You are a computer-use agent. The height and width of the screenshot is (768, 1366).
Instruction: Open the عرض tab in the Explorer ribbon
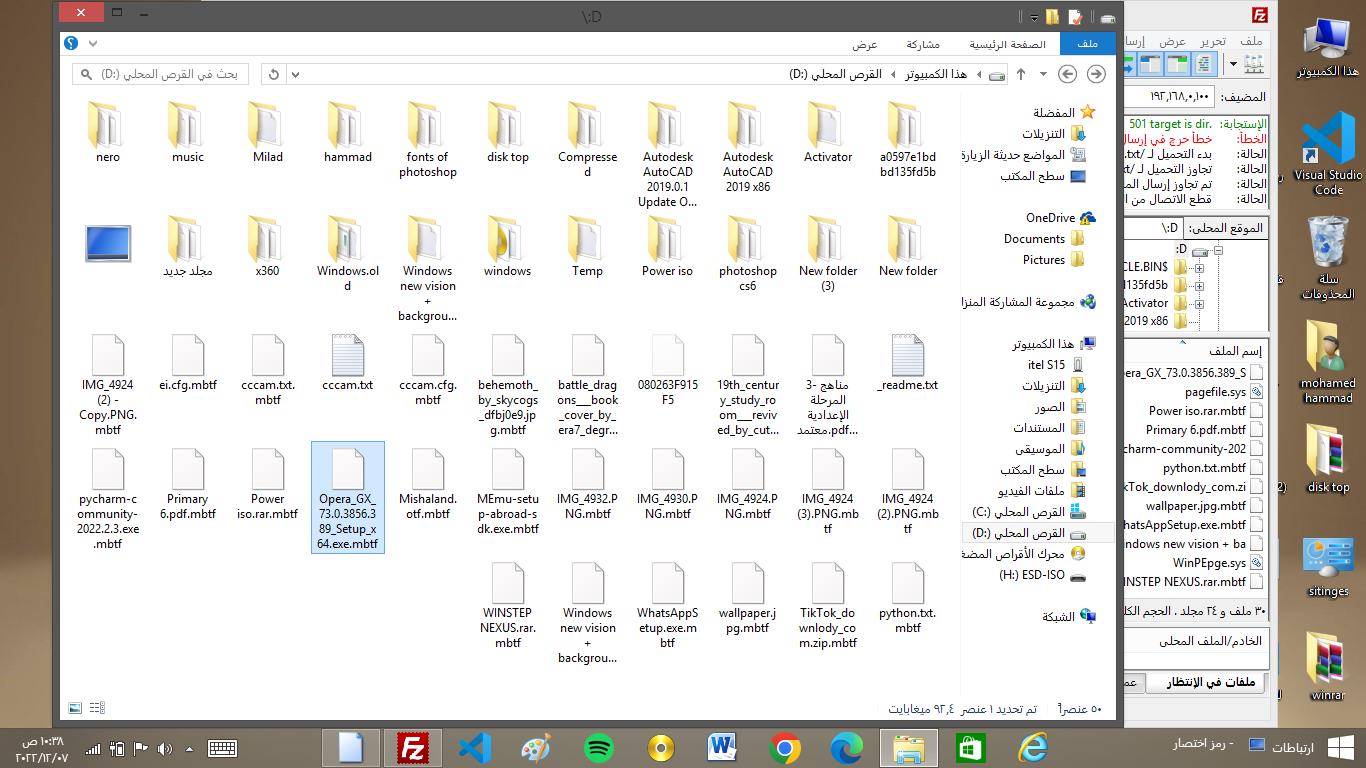click(865, 44)
